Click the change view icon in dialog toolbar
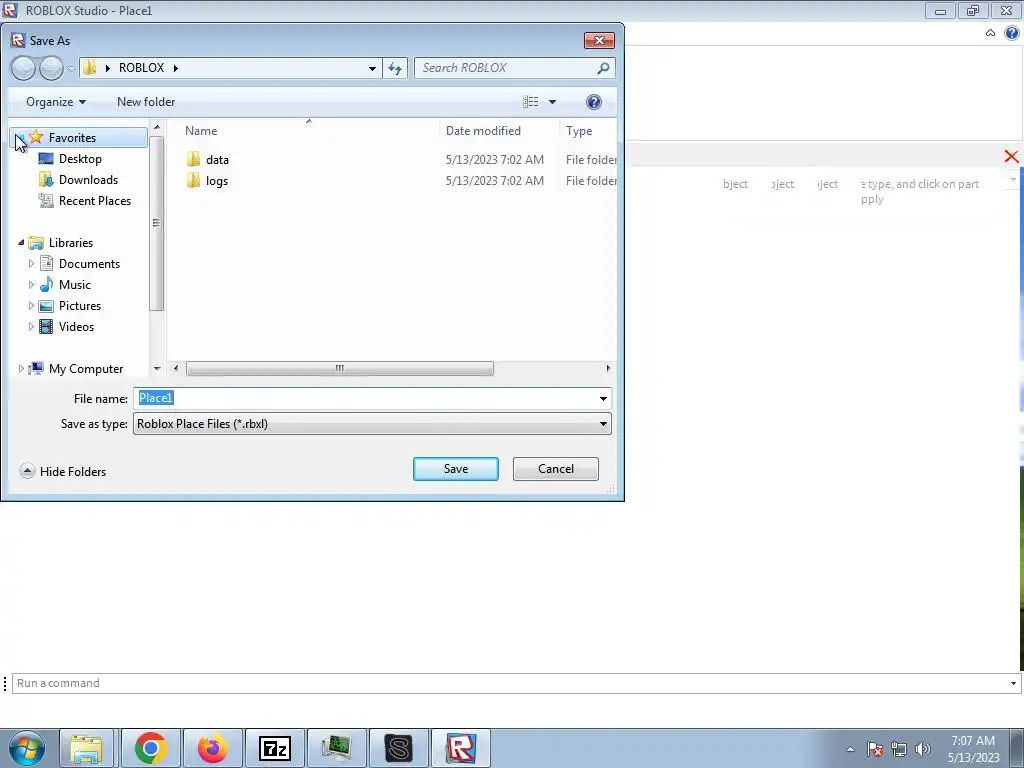This screenshot has height=768, width=1024. 530,102
